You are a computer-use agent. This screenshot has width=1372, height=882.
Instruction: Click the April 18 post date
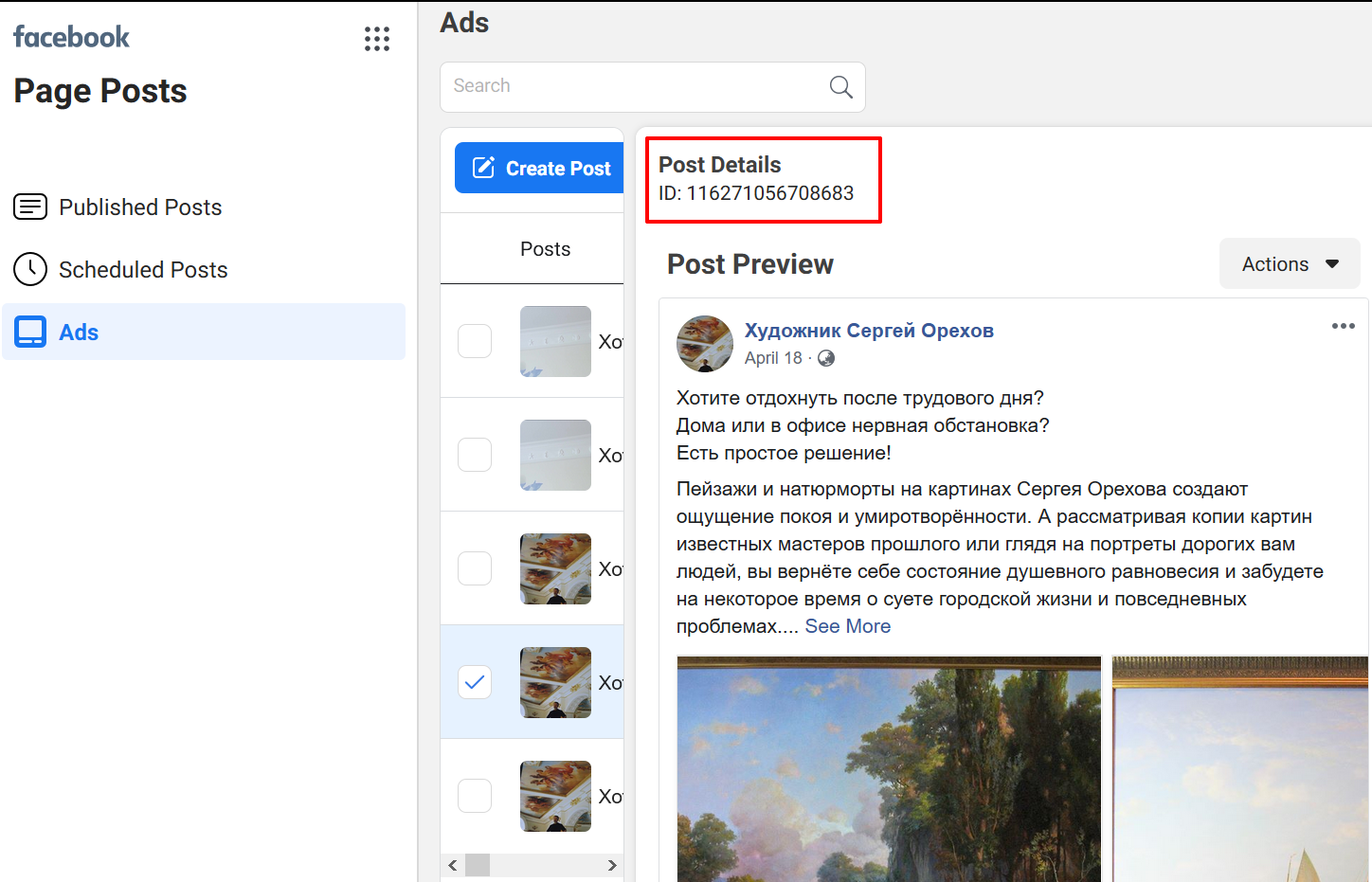(x=773, y=358)
